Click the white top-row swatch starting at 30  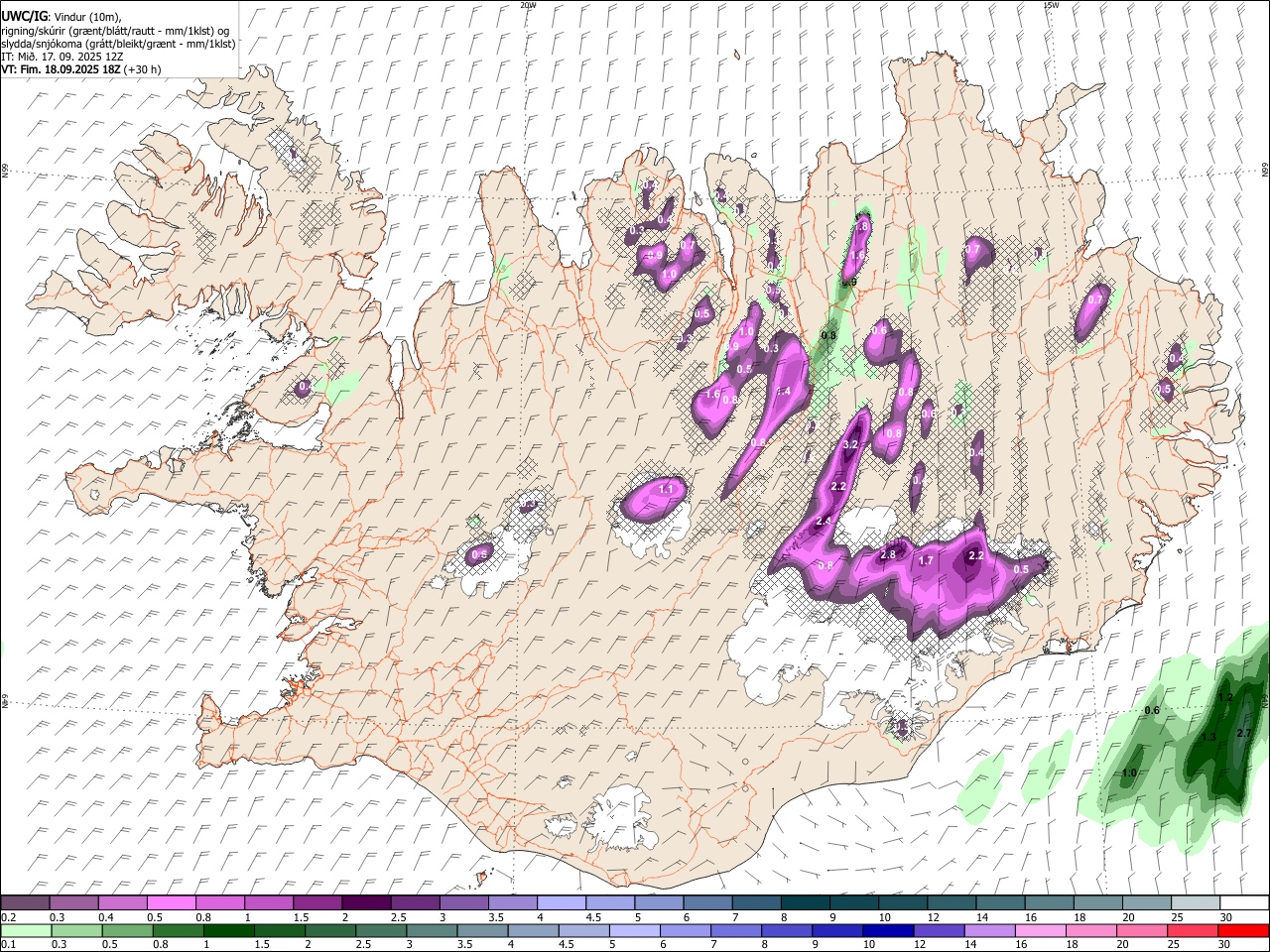[x=1245, y=902]
